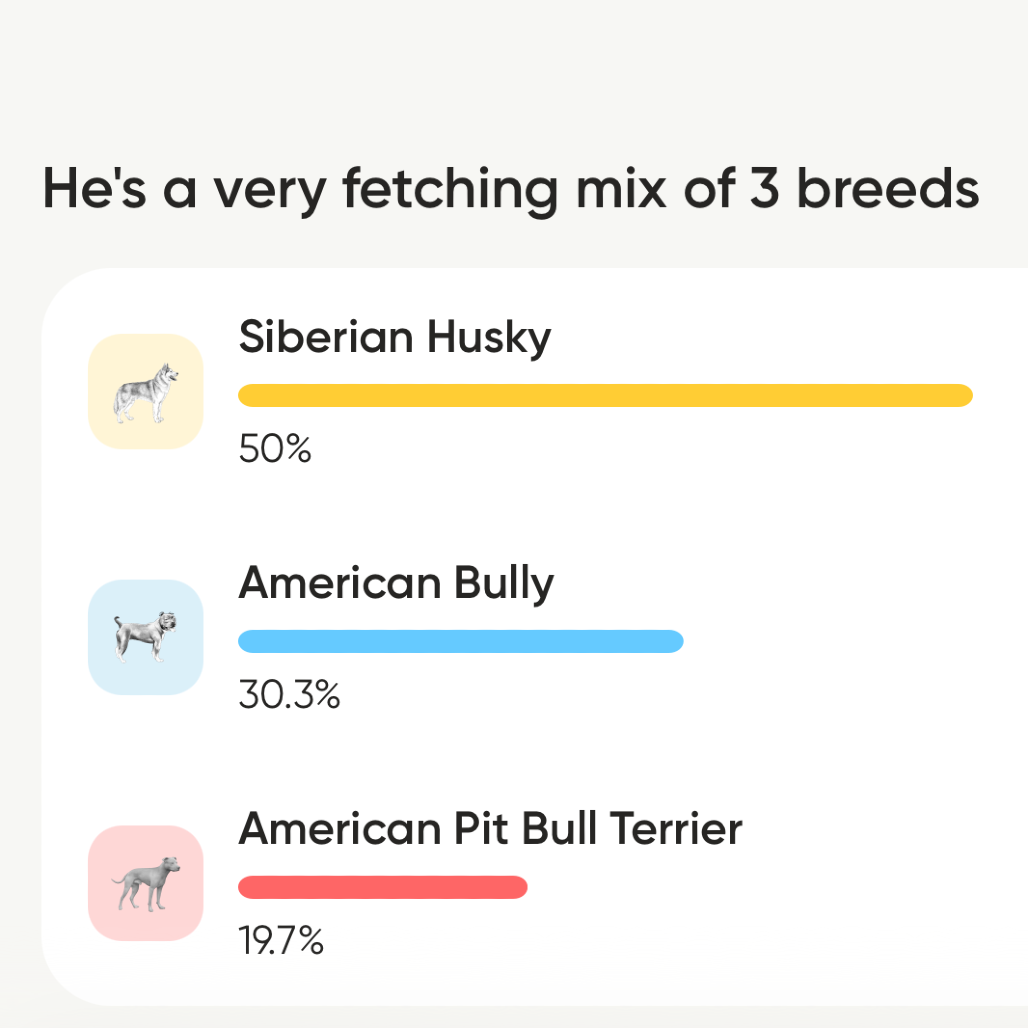This screenshot has width=1028, height=1028.
Task: Select the American Bully breed name
Action: point(396,583)
